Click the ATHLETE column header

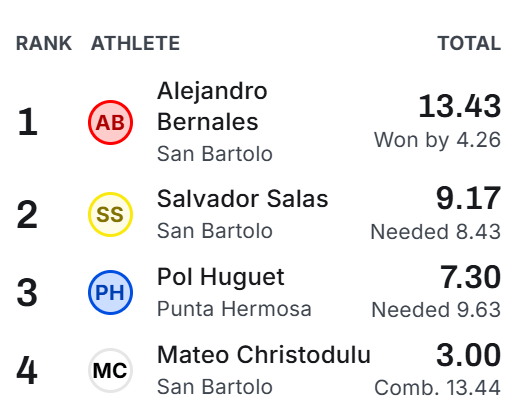(135, 43)
